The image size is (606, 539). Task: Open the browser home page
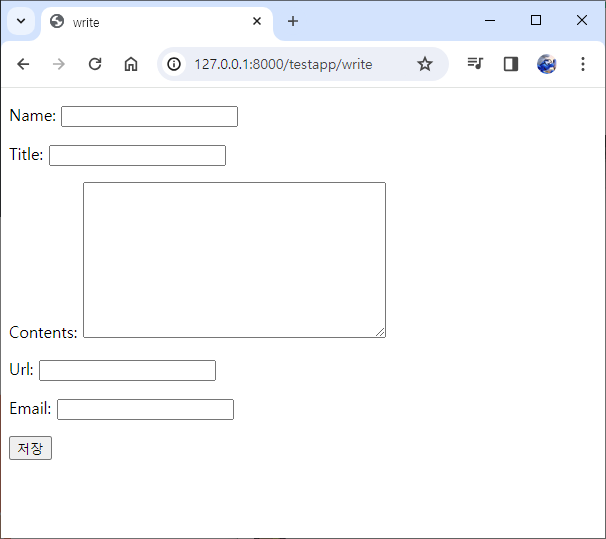[131, 64]
